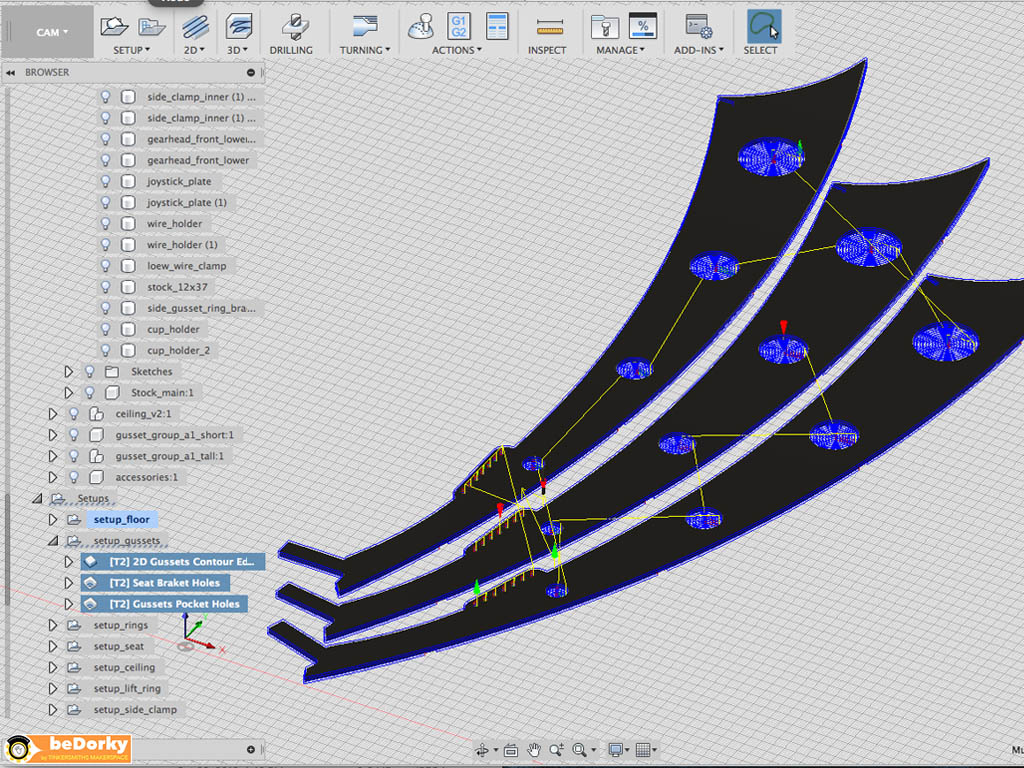The image size is (1024, 768).
Task: Click the gearhead_front_lower body
Action: coord(198,160)
